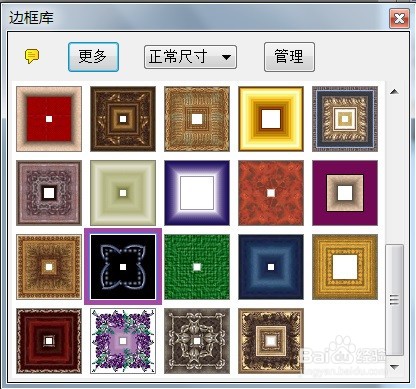Select the red square border thumbnail
Viewport: 416px width, 389px height.
click(x=49, y=119)
